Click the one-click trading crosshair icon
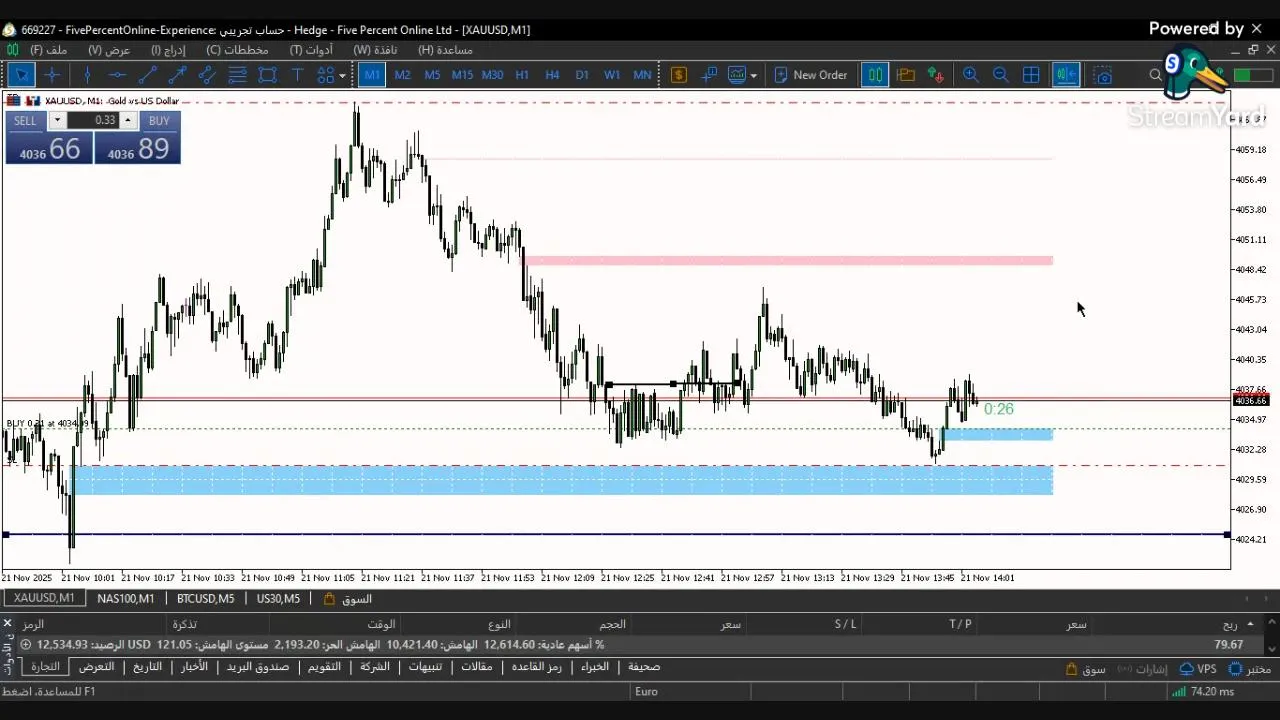 (x=709, y=75)
